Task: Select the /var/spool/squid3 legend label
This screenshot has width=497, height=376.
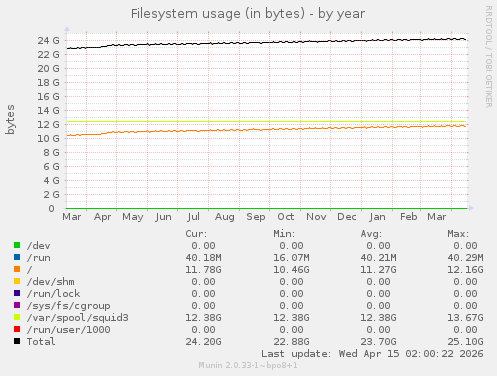Action: pos(78,318)
